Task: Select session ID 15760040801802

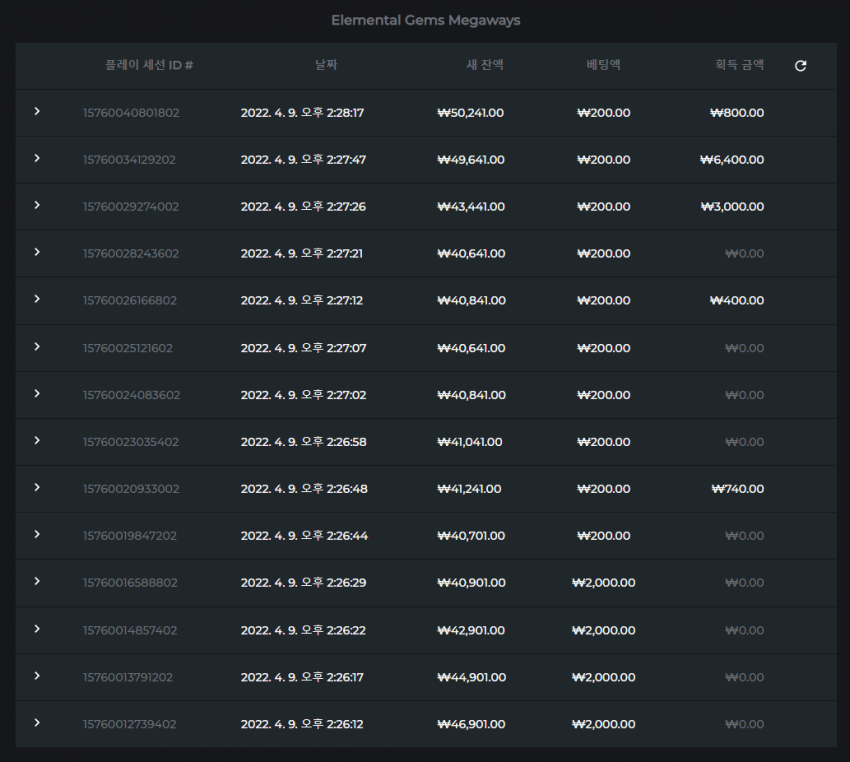Action: (131, 113)
